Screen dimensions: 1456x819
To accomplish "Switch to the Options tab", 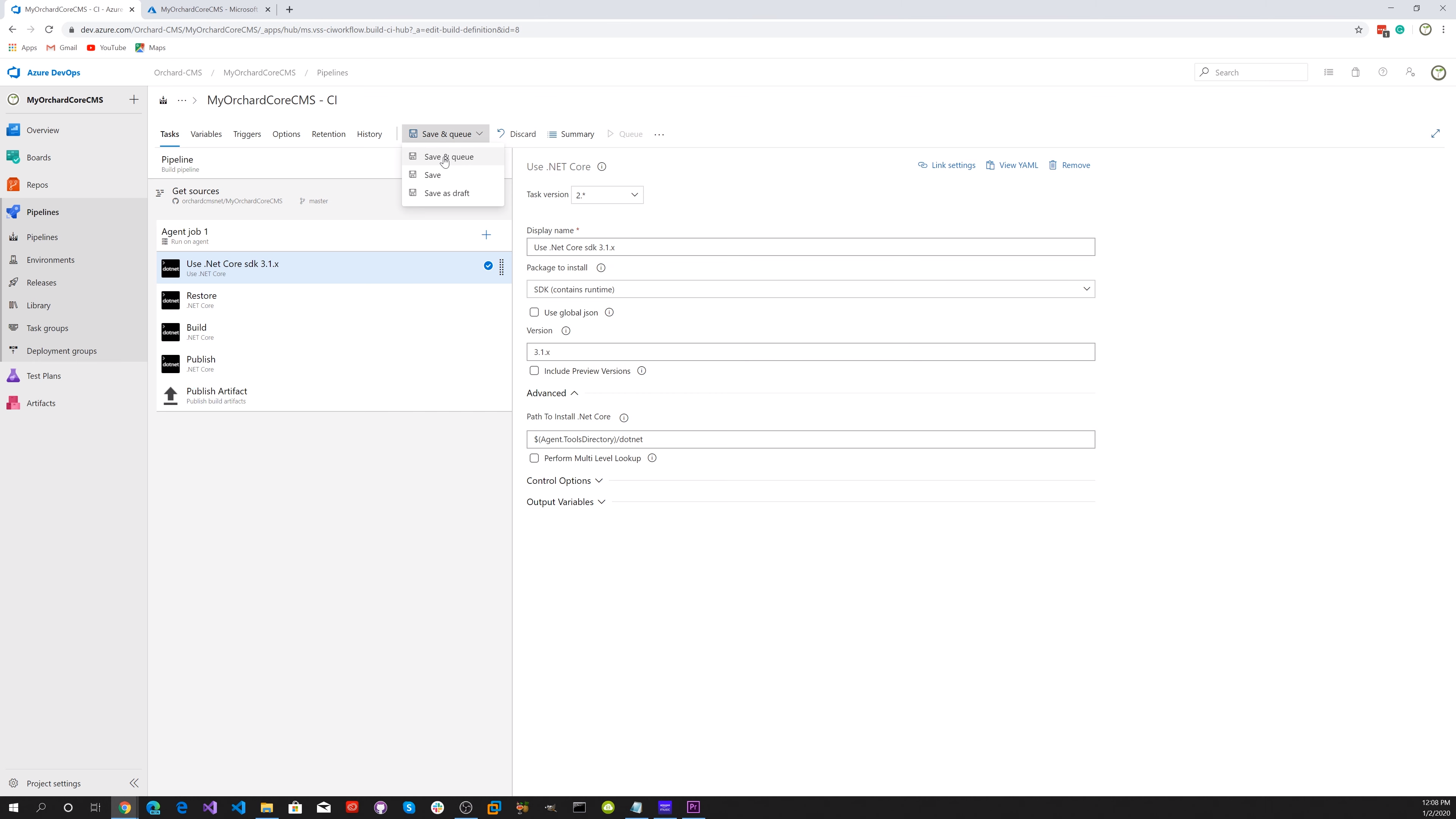I will (x=286, y=134).
